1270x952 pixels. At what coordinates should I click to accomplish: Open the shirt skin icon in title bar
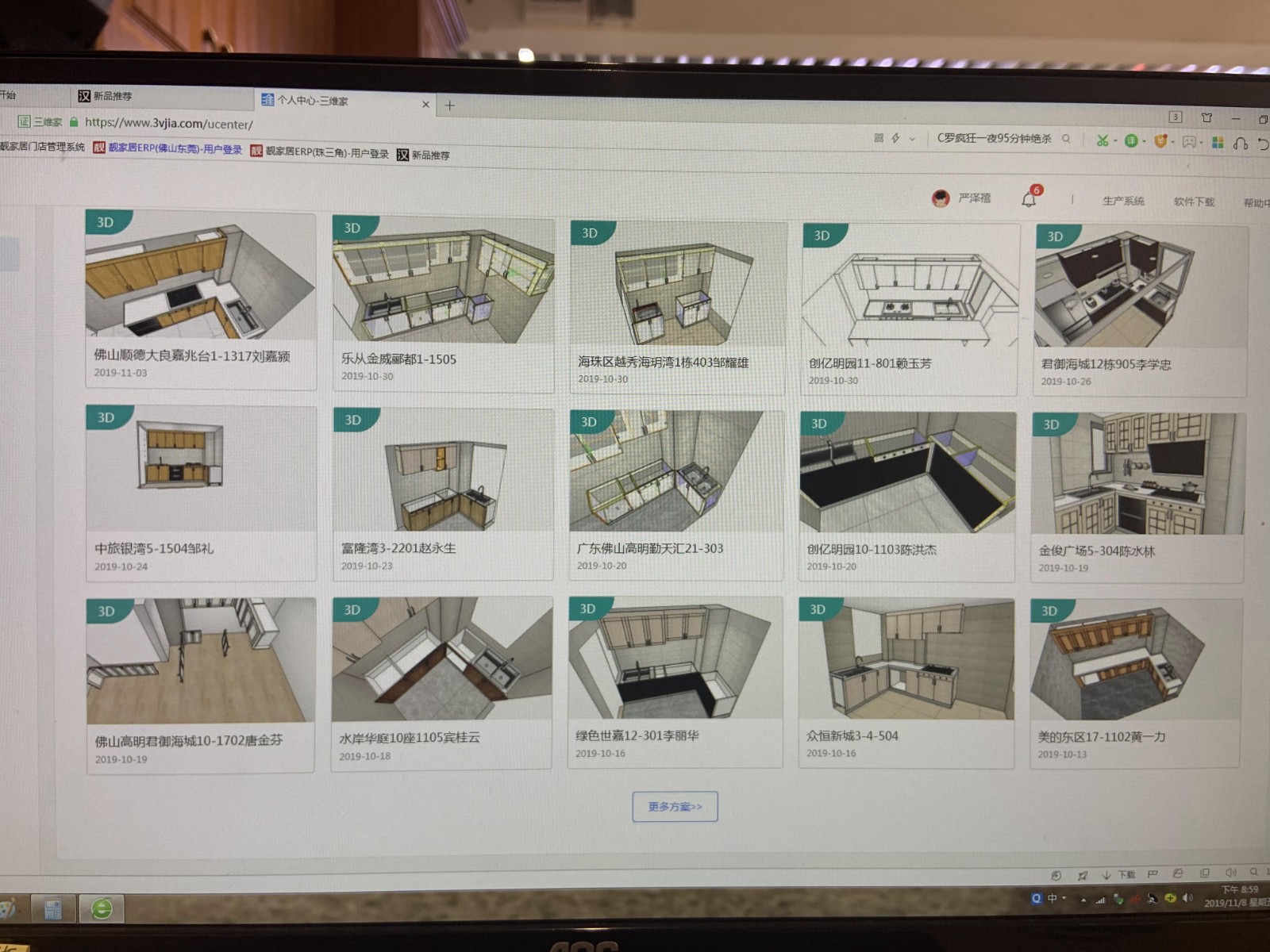coord(1206,117)
